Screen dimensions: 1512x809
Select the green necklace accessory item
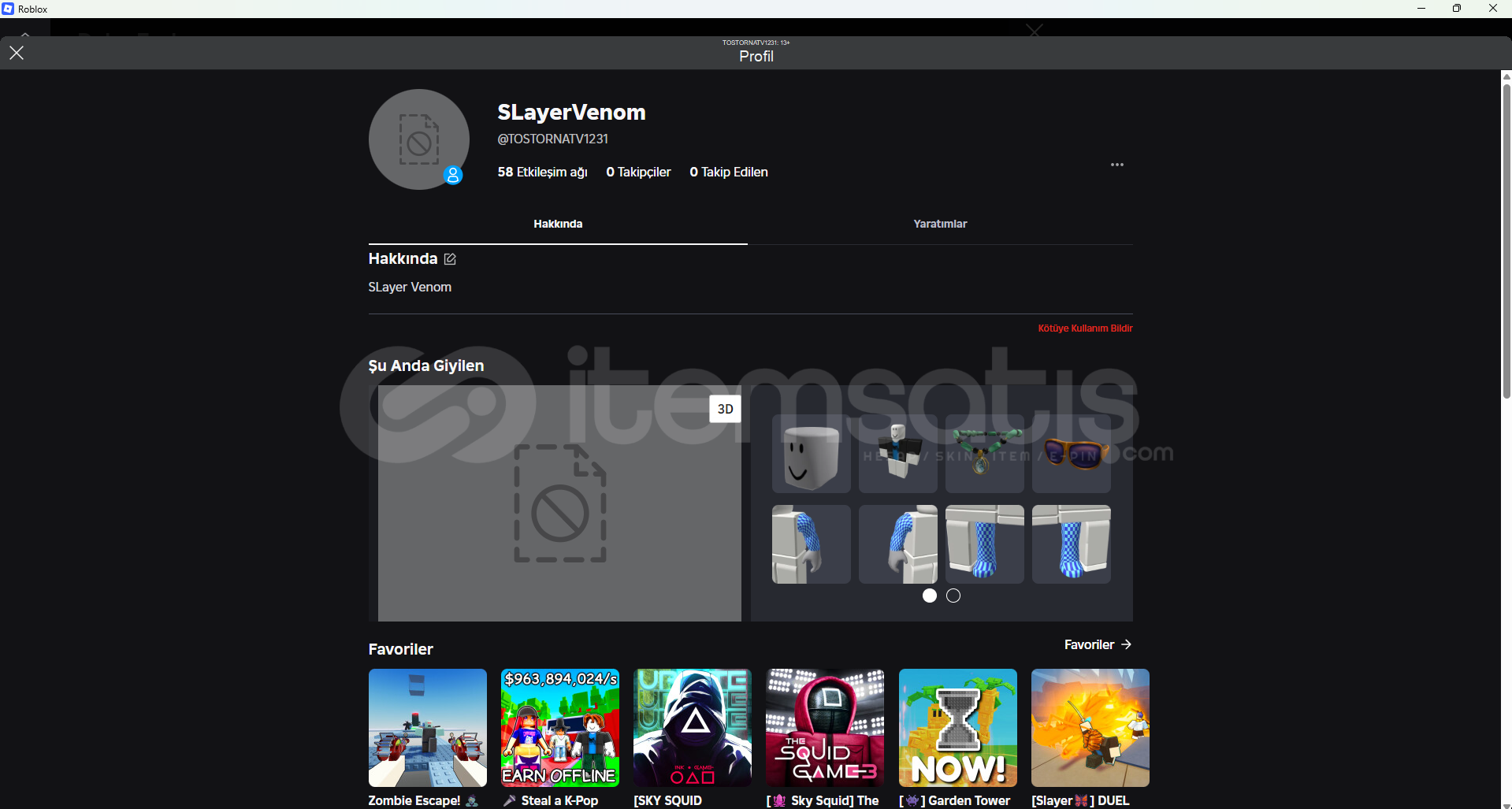click(984, 455)
